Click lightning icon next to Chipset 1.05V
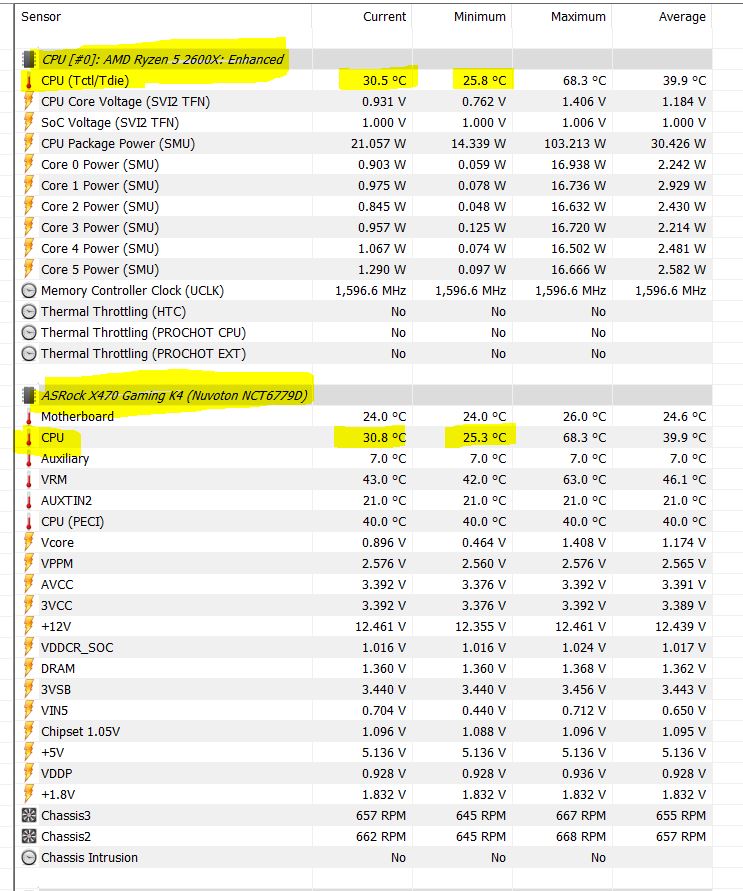The width and height of the screenshot is (743, 891). pos(28,732)
